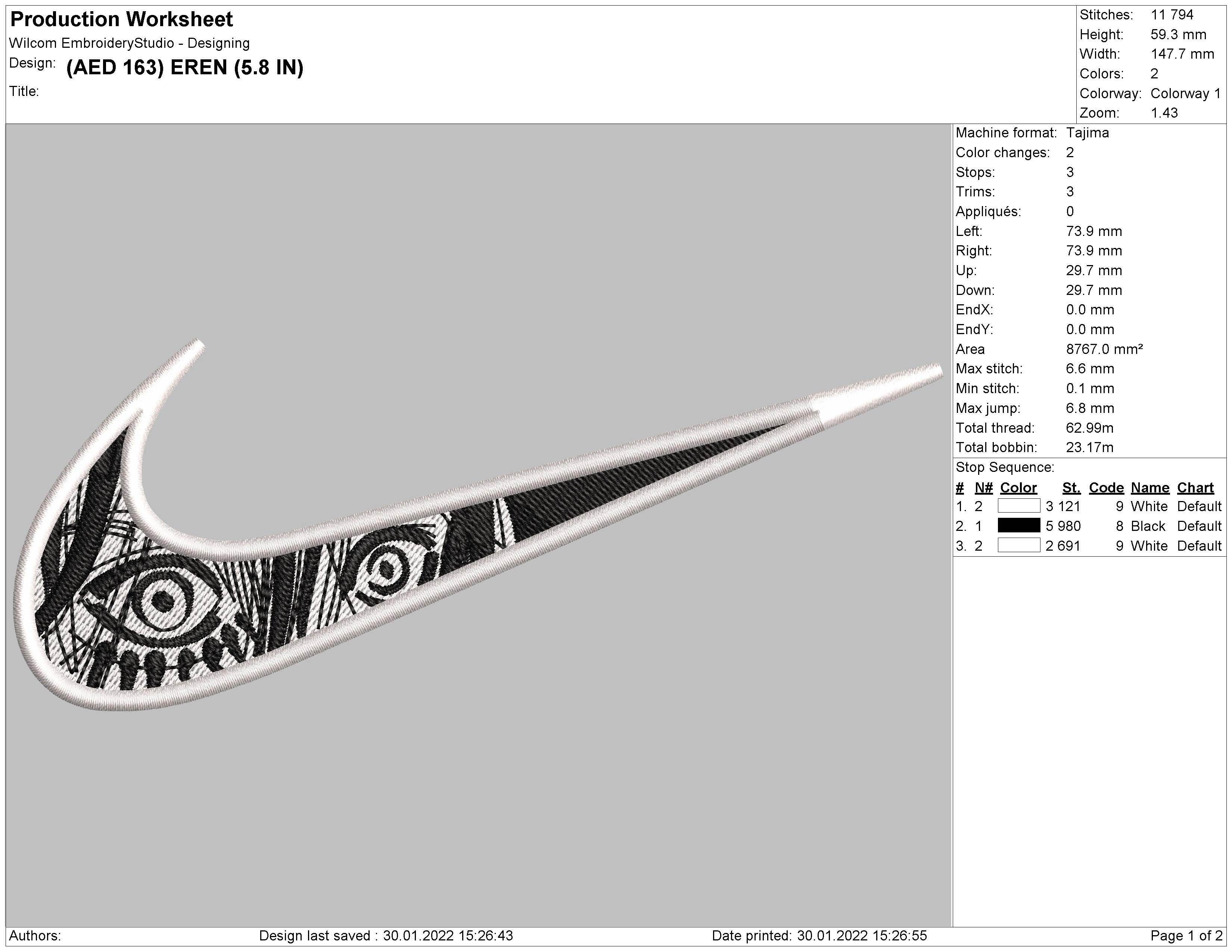
Task: Click the Width value 147.7 mm
Action: coord(1182,54)
